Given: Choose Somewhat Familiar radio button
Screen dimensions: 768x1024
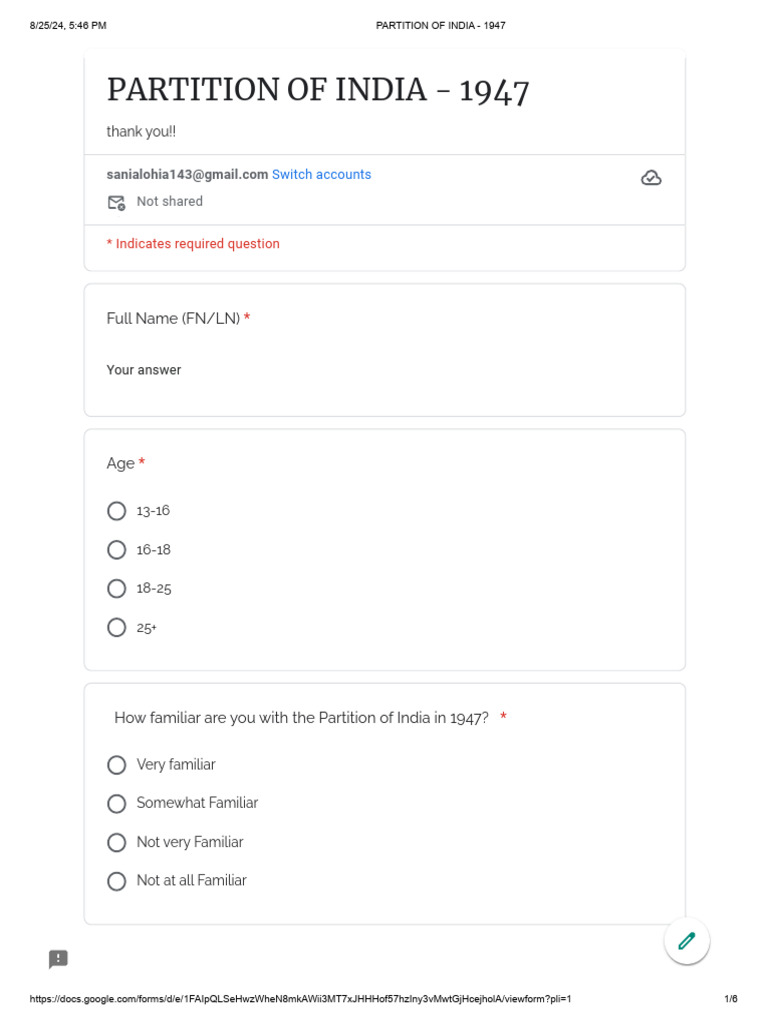Looking at the screenshot, I should pos(117,804).
